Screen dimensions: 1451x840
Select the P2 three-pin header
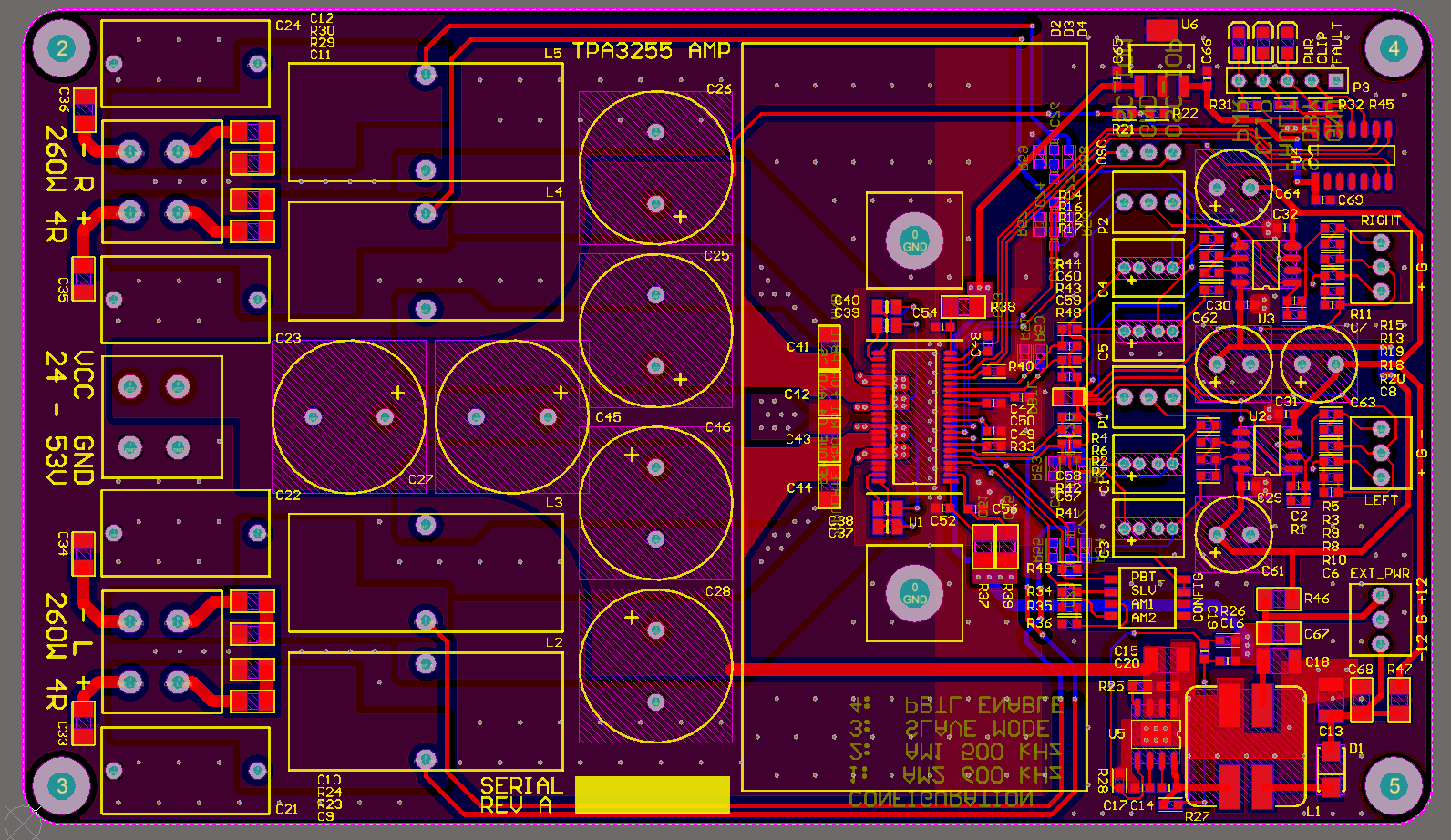pyautogui.click(x=1148, y=202)
